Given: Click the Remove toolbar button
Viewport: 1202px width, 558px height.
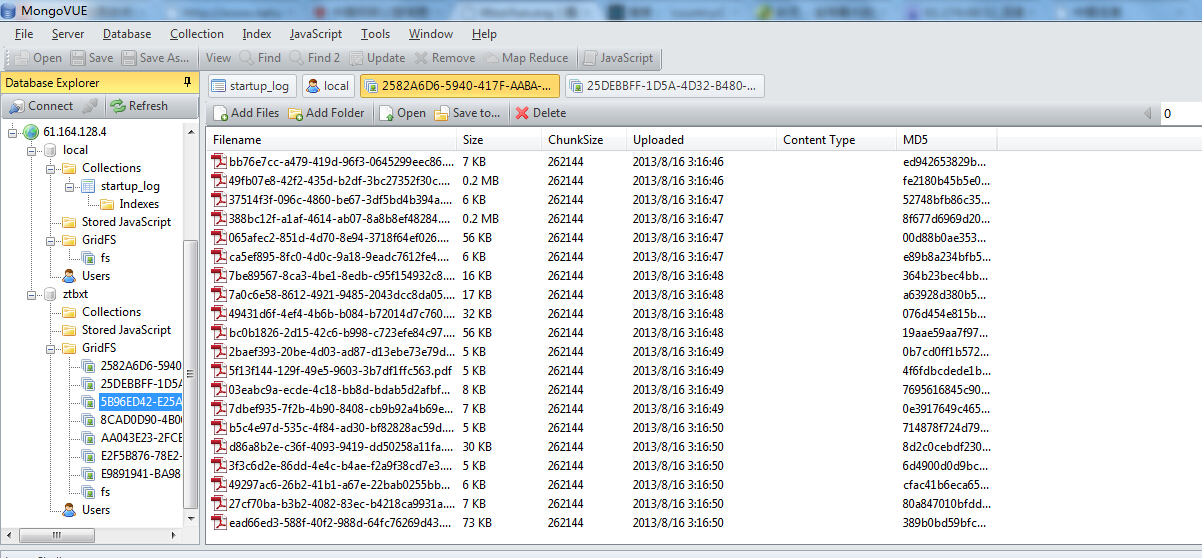Looking at the screenshot, I should (445, 58).
